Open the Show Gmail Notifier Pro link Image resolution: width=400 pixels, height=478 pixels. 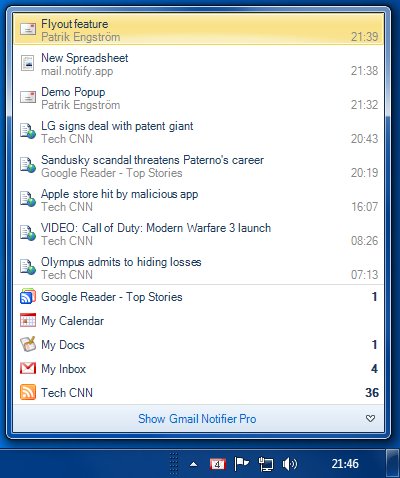pos(197,419)
